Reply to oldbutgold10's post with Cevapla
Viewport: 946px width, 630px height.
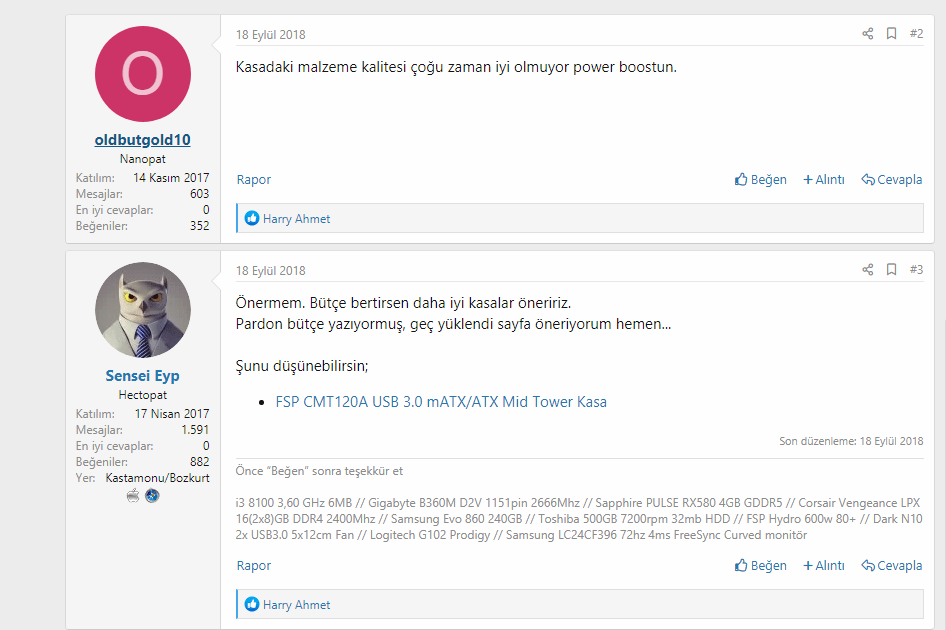click(x=892, y=180)
